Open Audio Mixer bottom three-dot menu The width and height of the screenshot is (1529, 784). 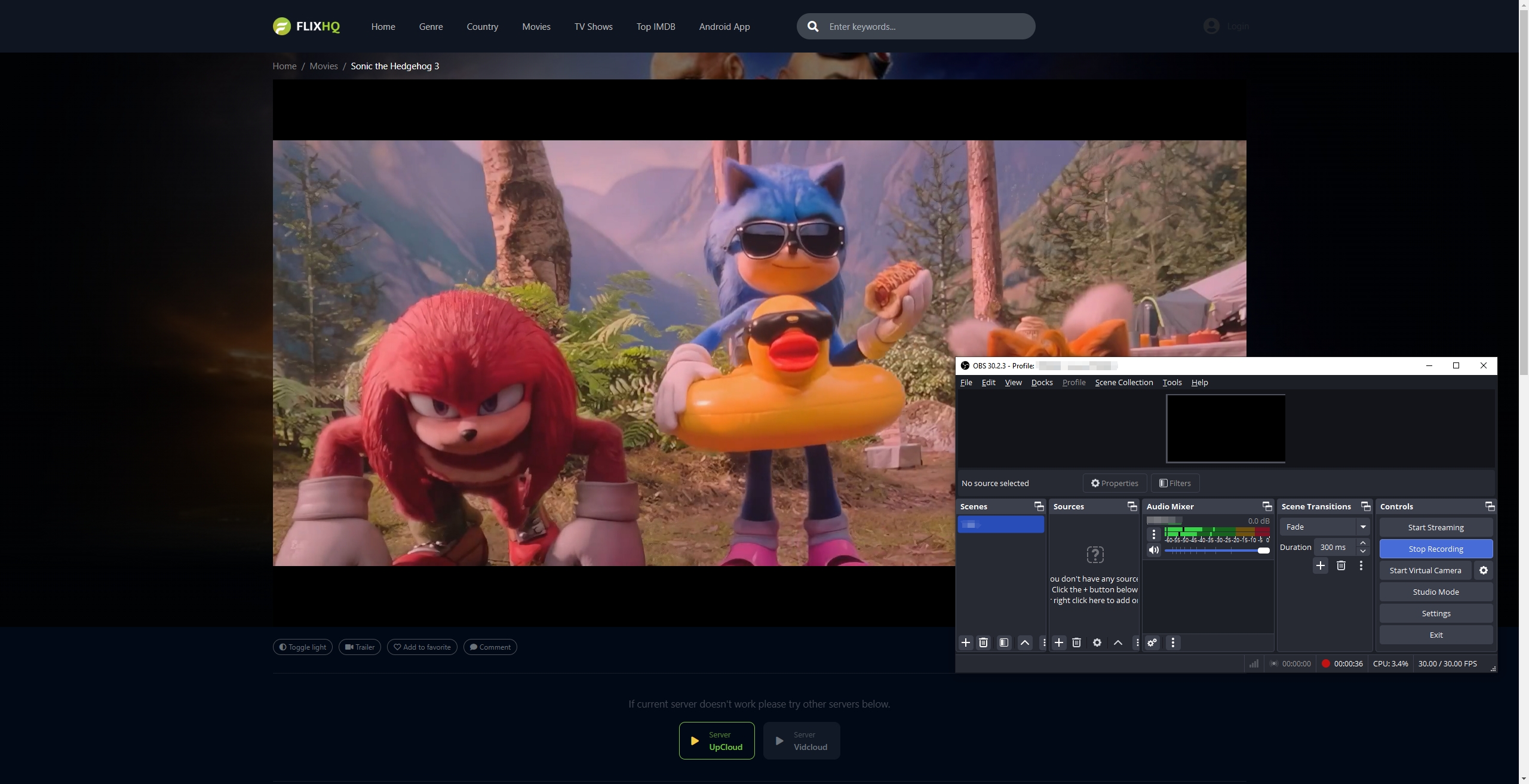coord(1173,642)
